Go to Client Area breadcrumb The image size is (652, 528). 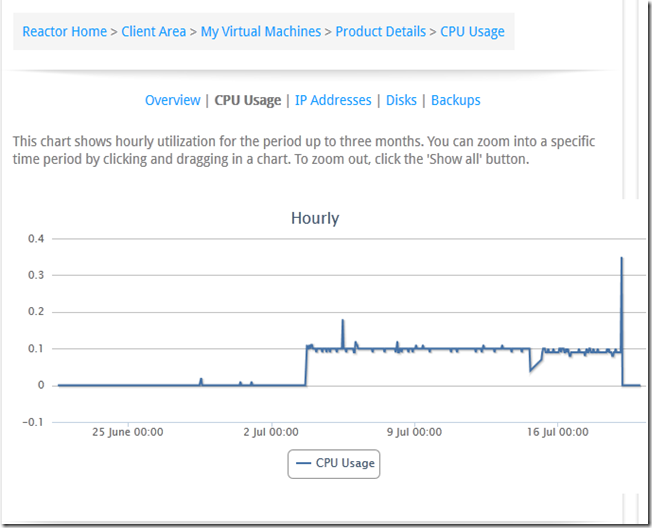(153, 32)
